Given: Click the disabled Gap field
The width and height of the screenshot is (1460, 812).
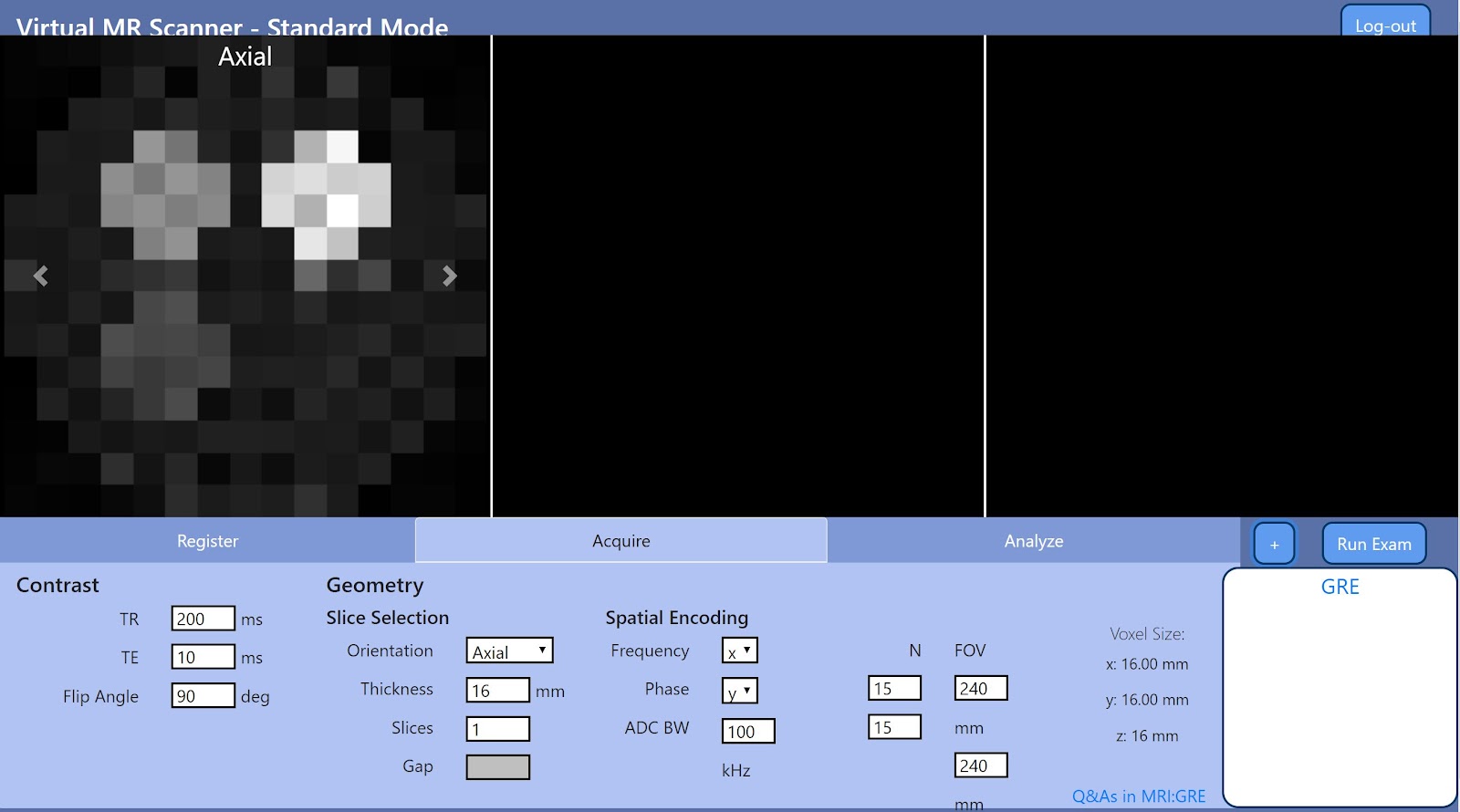Looking at the screenshot, I should pyautogui.click(x=498, y=767).
